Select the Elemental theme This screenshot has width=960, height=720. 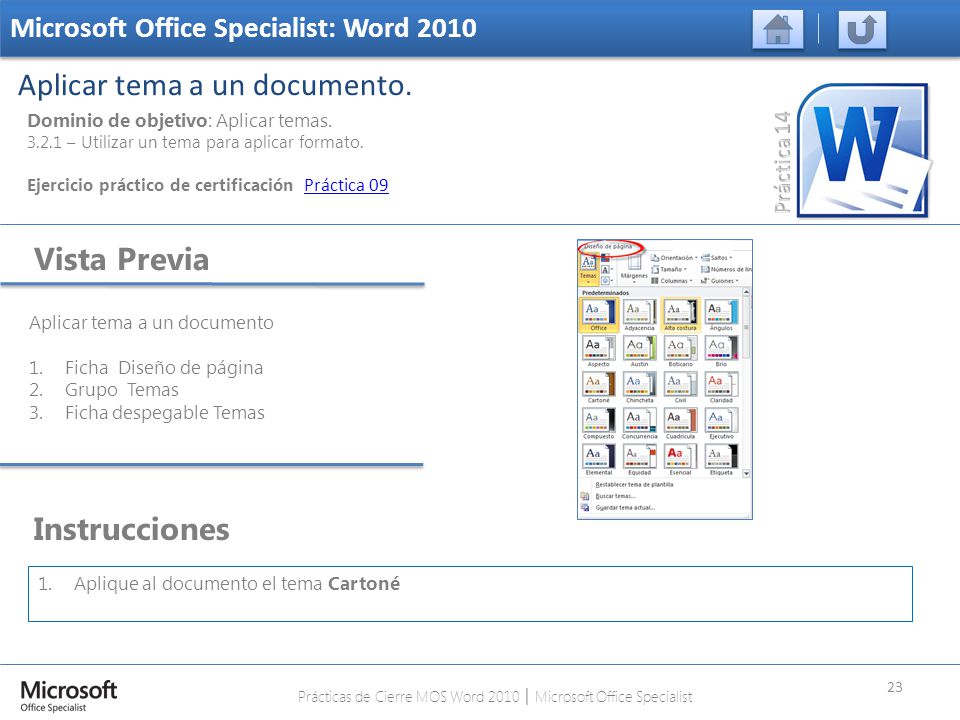(599, 459)
